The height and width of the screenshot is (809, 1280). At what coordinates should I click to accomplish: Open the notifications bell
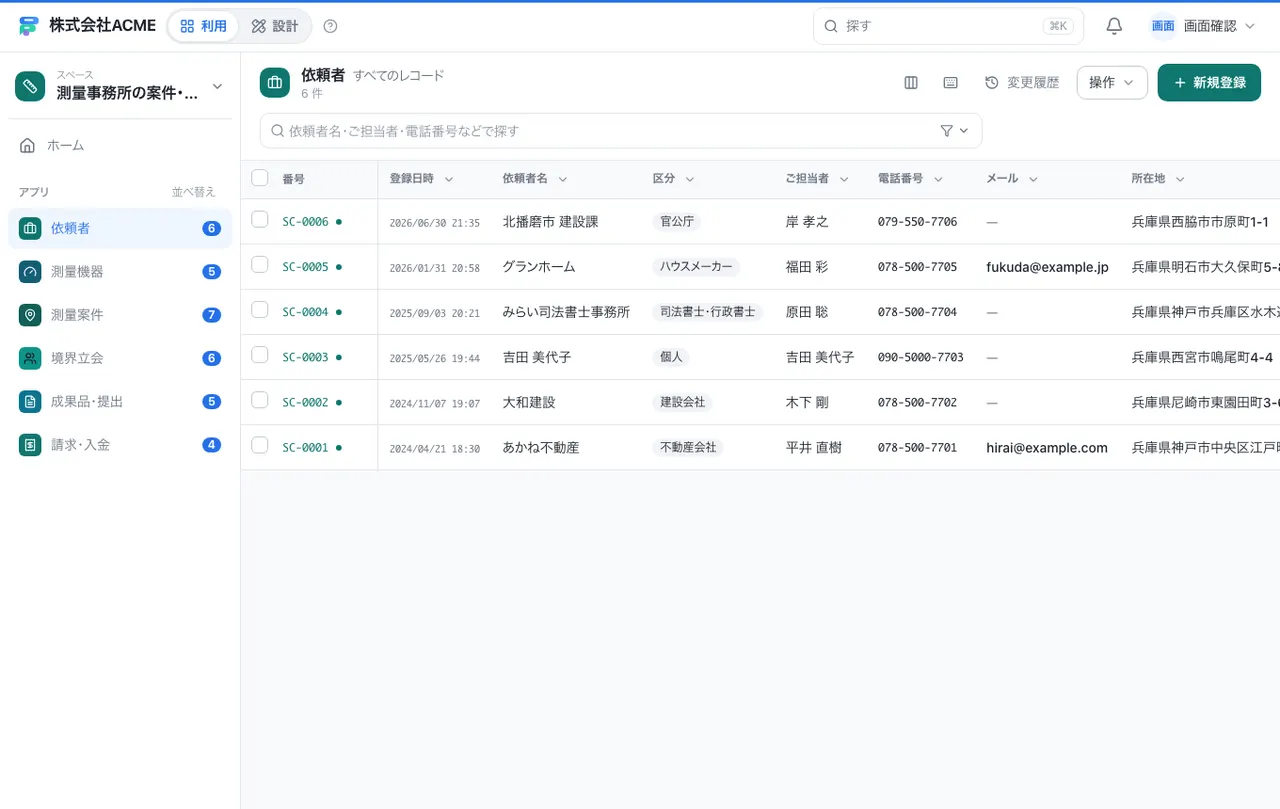1114,26
